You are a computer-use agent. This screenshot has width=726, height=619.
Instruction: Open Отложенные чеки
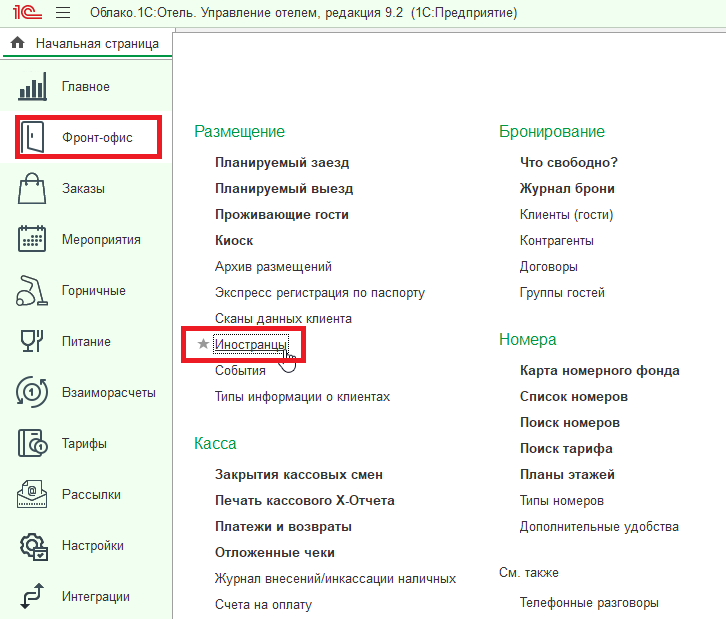tap(275, 552)
